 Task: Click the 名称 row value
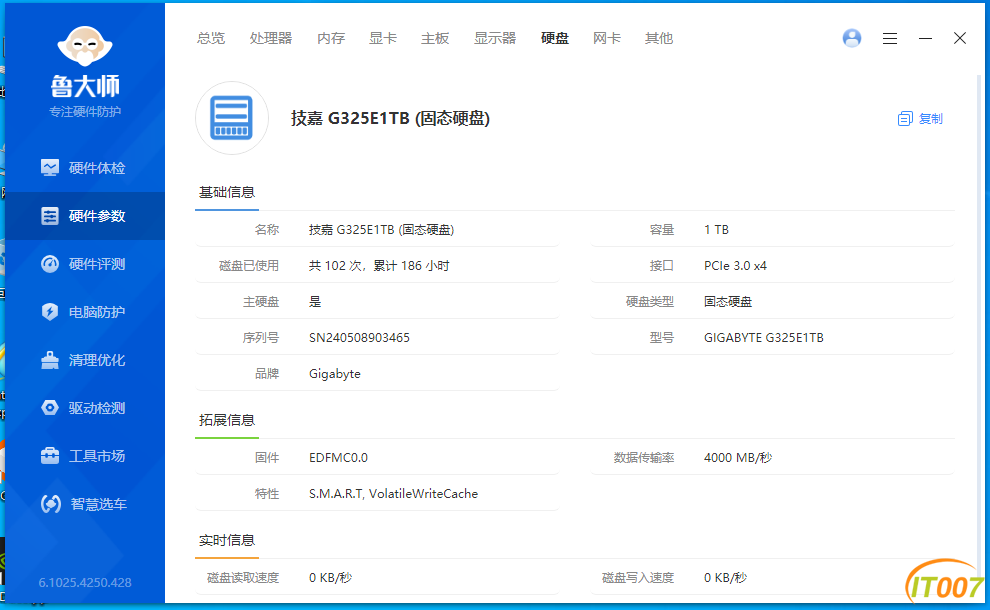[381, 230]
